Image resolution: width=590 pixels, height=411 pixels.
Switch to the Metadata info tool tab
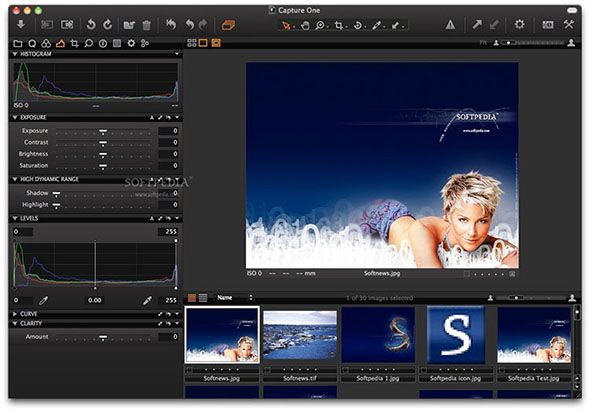point(103,43)
